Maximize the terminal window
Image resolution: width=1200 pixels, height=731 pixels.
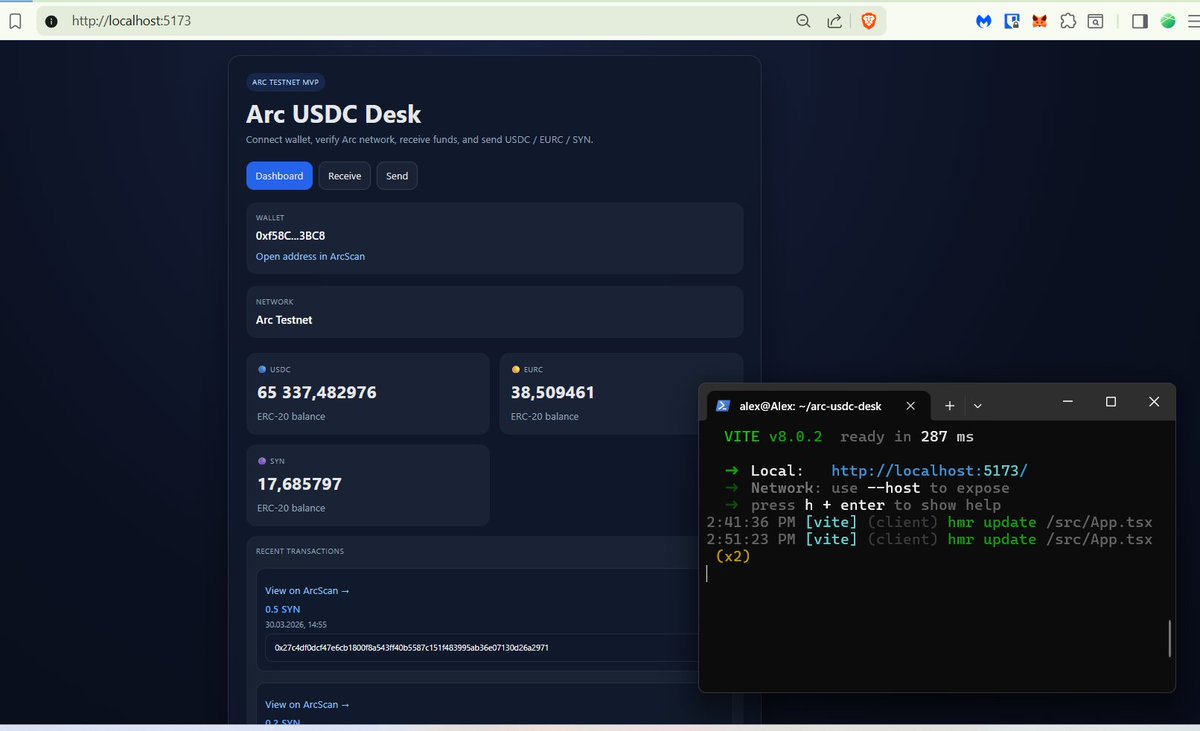(1110, 401)
